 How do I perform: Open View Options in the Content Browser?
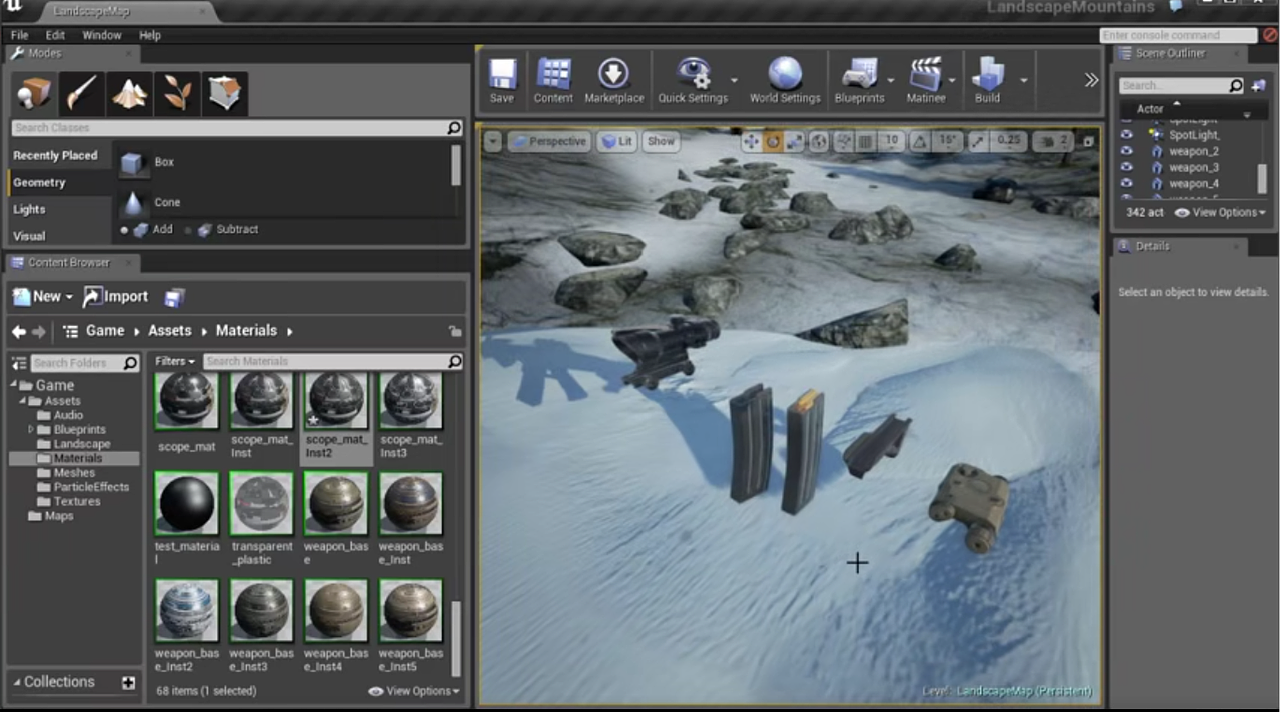point(414,690)
